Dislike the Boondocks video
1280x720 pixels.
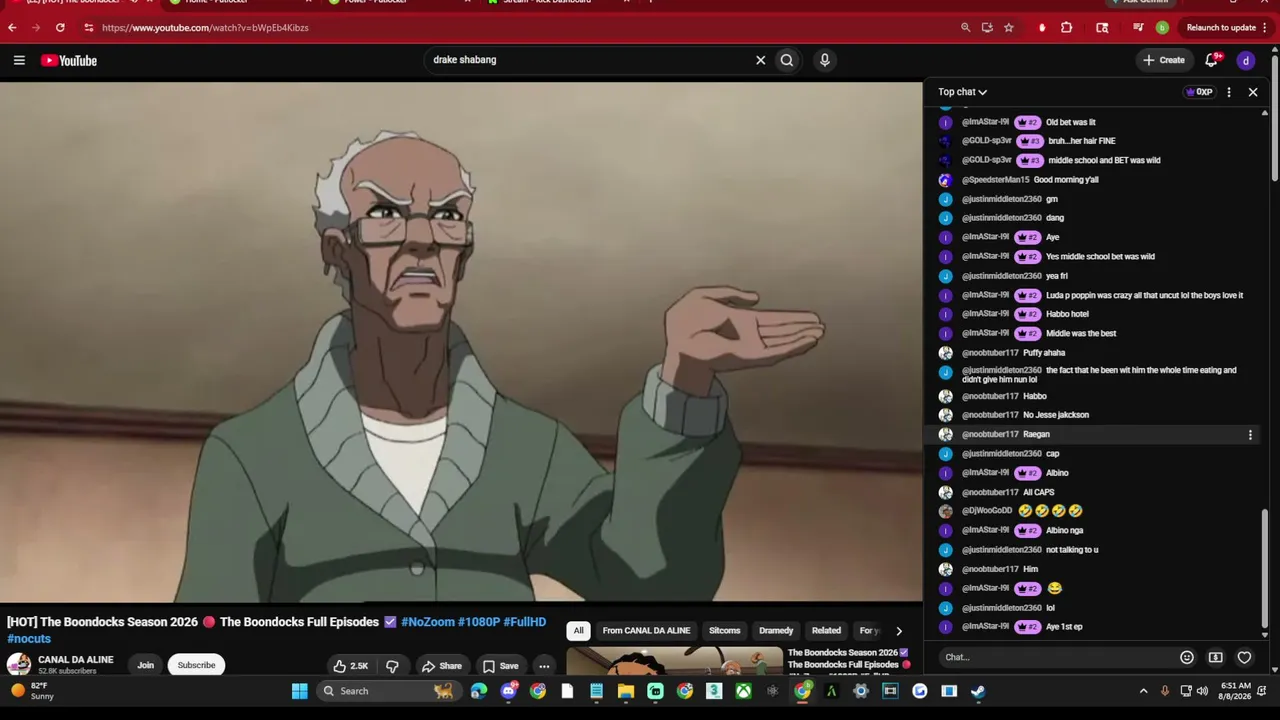pyautogui.click(x=392, y=666)
